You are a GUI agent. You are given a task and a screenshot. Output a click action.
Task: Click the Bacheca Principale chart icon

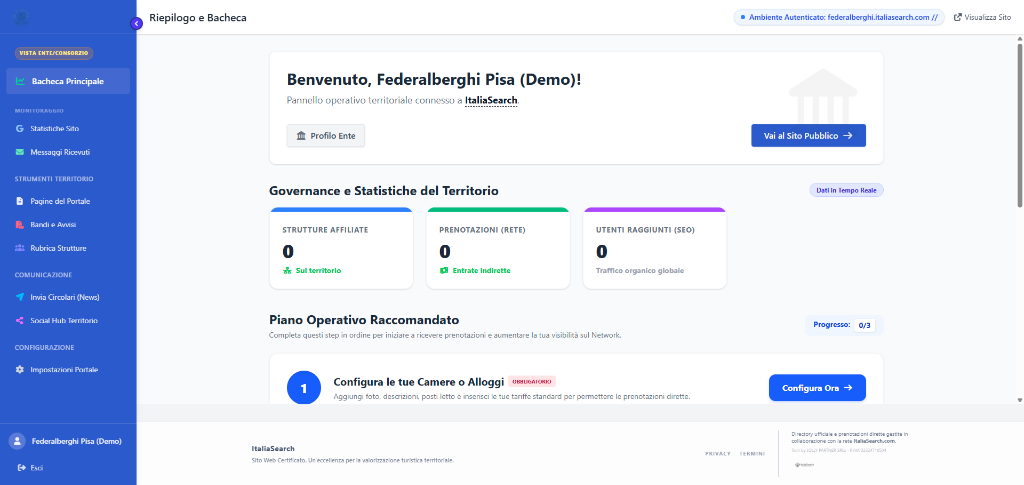pyautogui.click(x=20, y=82)
